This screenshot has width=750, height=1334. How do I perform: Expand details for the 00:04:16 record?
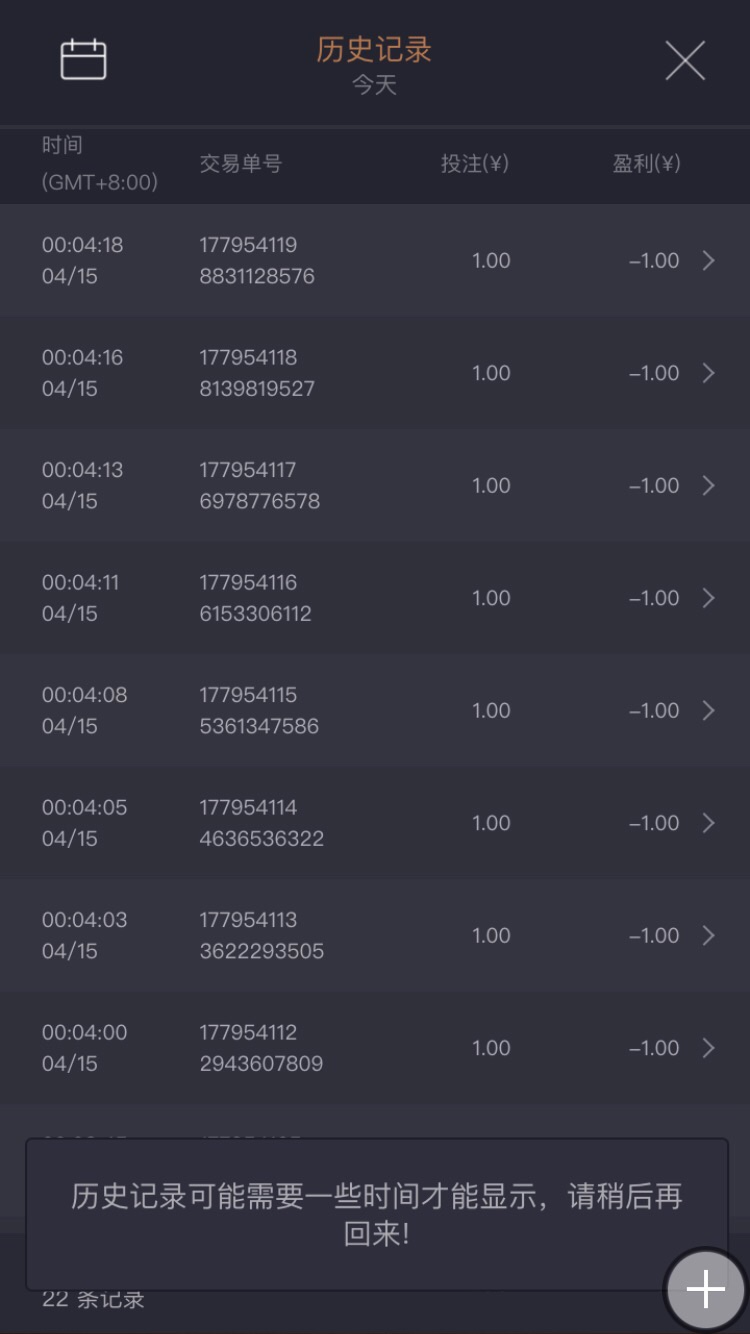(x=708, y=373)
